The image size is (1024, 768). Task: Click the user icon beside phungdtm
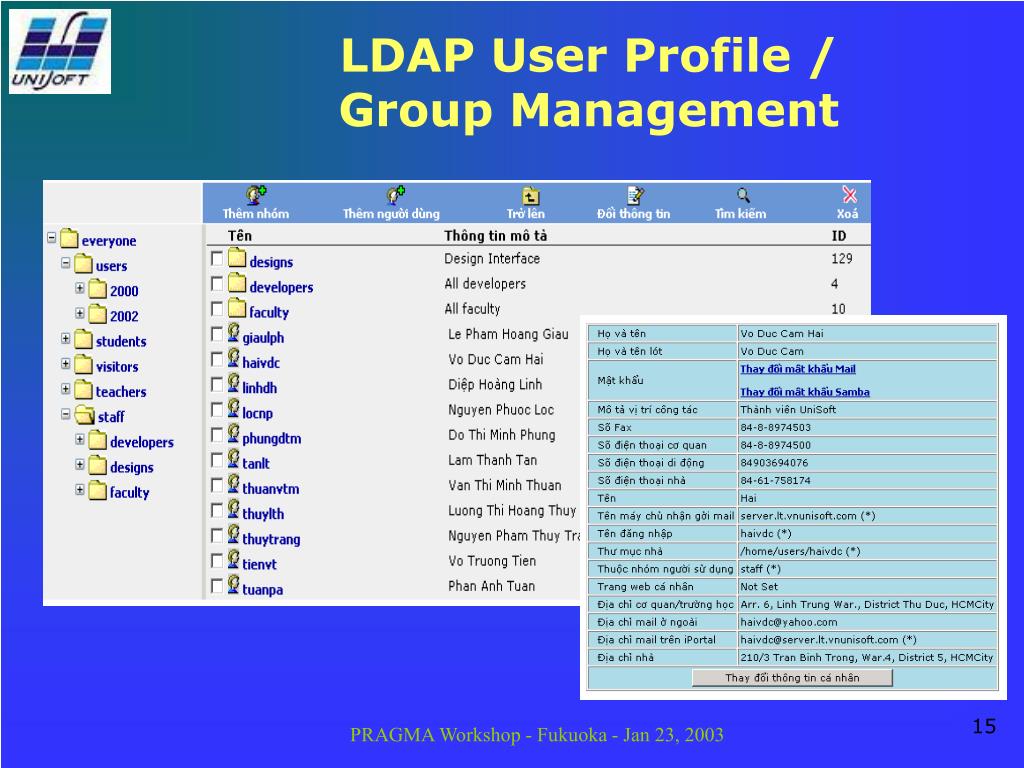(x=233, y=434)
